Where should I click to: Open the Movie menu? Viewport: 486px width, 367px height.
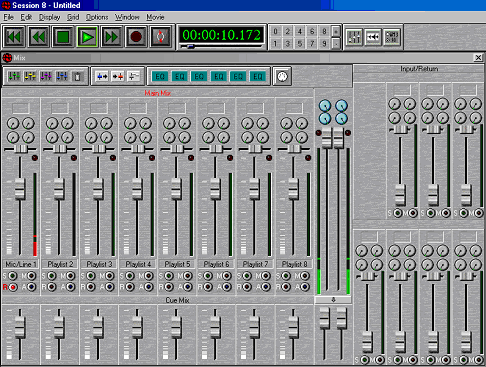[155, 17]
